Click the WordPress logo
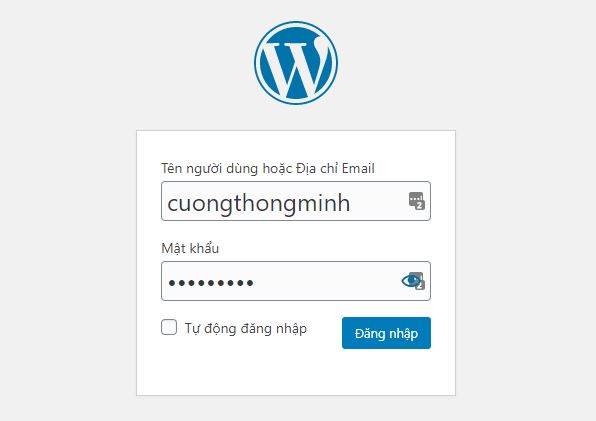The width and height of the screenshot is (596, 421). tap(296, 63)
